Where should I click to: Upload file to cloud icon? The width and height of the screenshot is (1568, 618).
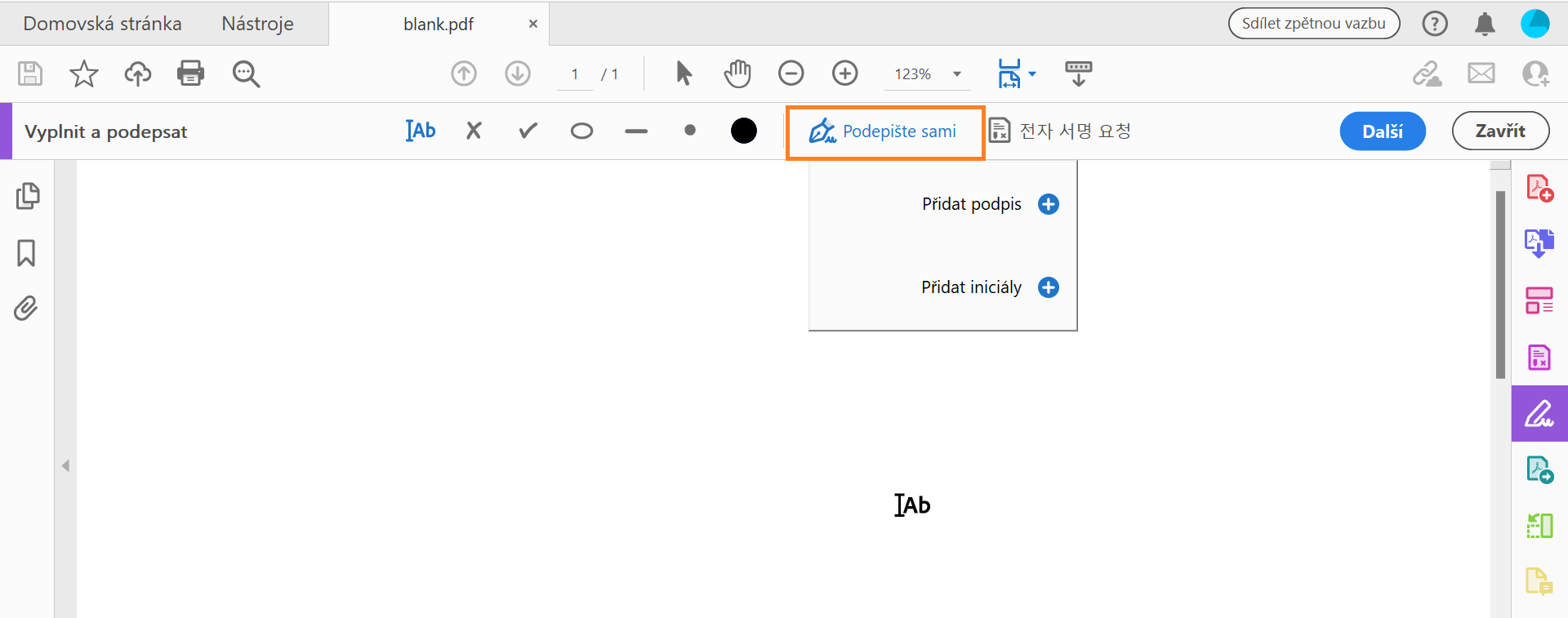[138, 73]
